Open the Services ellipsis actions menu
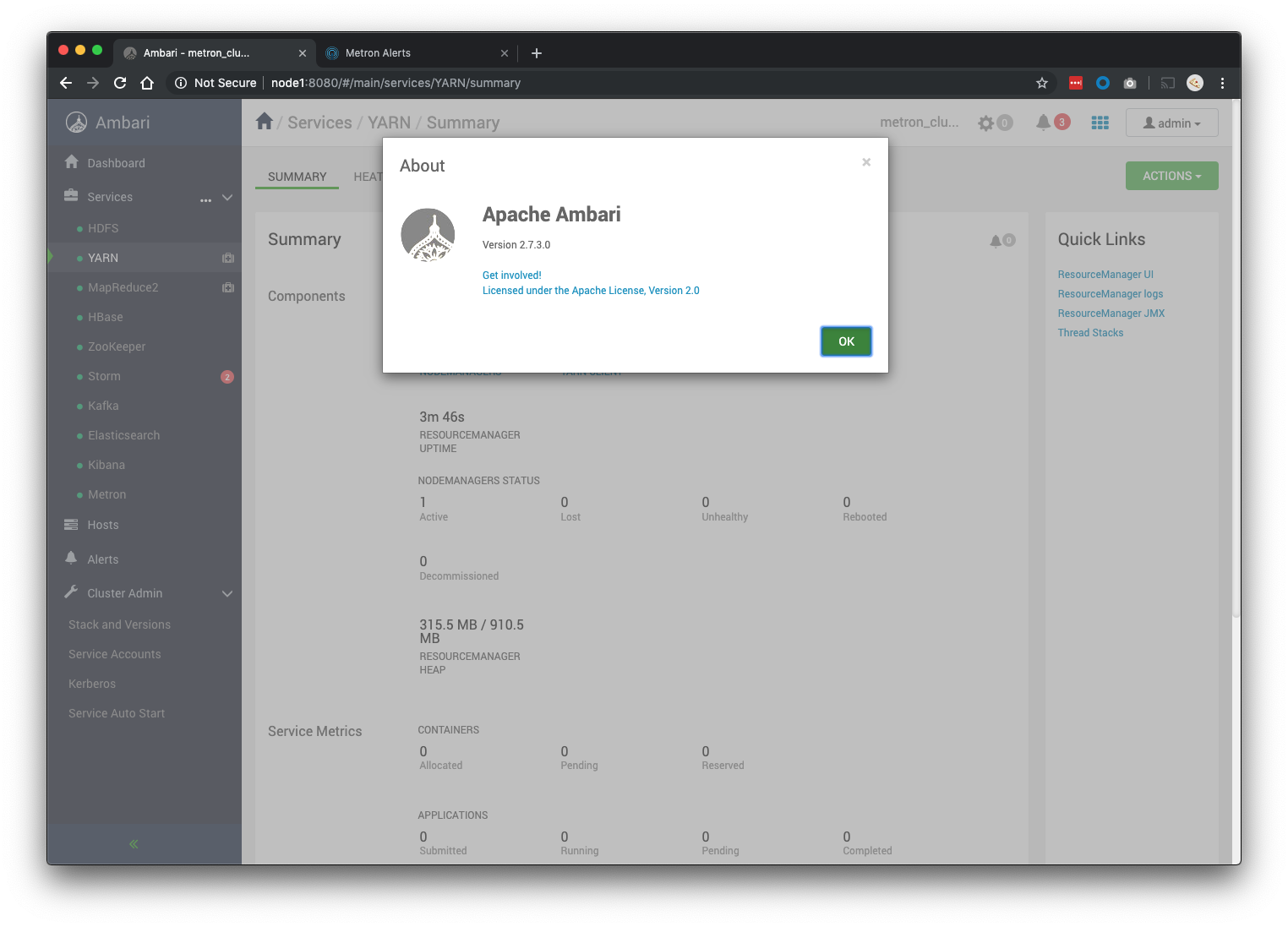 pyautogui.click(x=205, y=199)
